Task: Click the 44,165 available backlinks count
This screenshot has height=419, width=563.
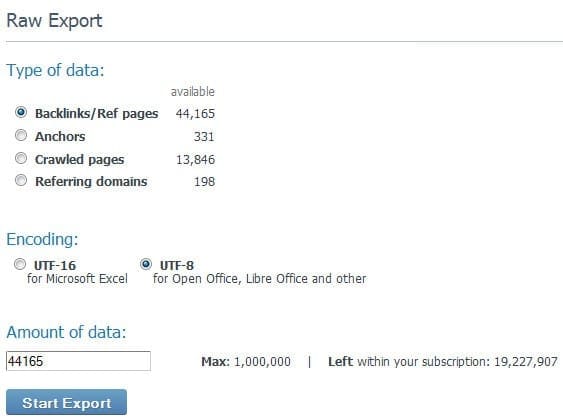Action: tap(195, 114)
